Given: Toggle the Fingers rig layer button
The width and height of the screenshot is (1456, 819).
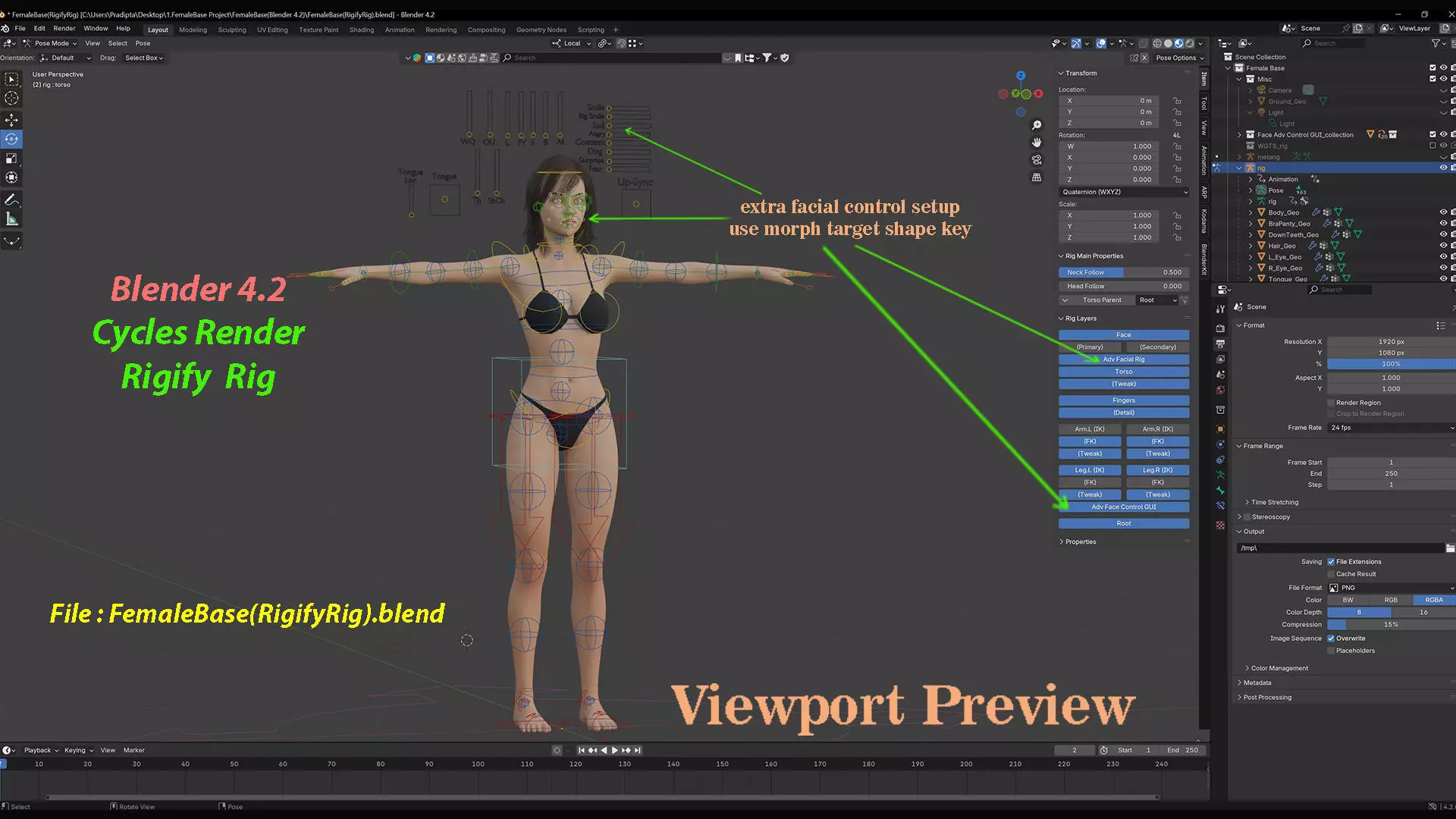Looking at the screenshot, I should click(1124, 400).
